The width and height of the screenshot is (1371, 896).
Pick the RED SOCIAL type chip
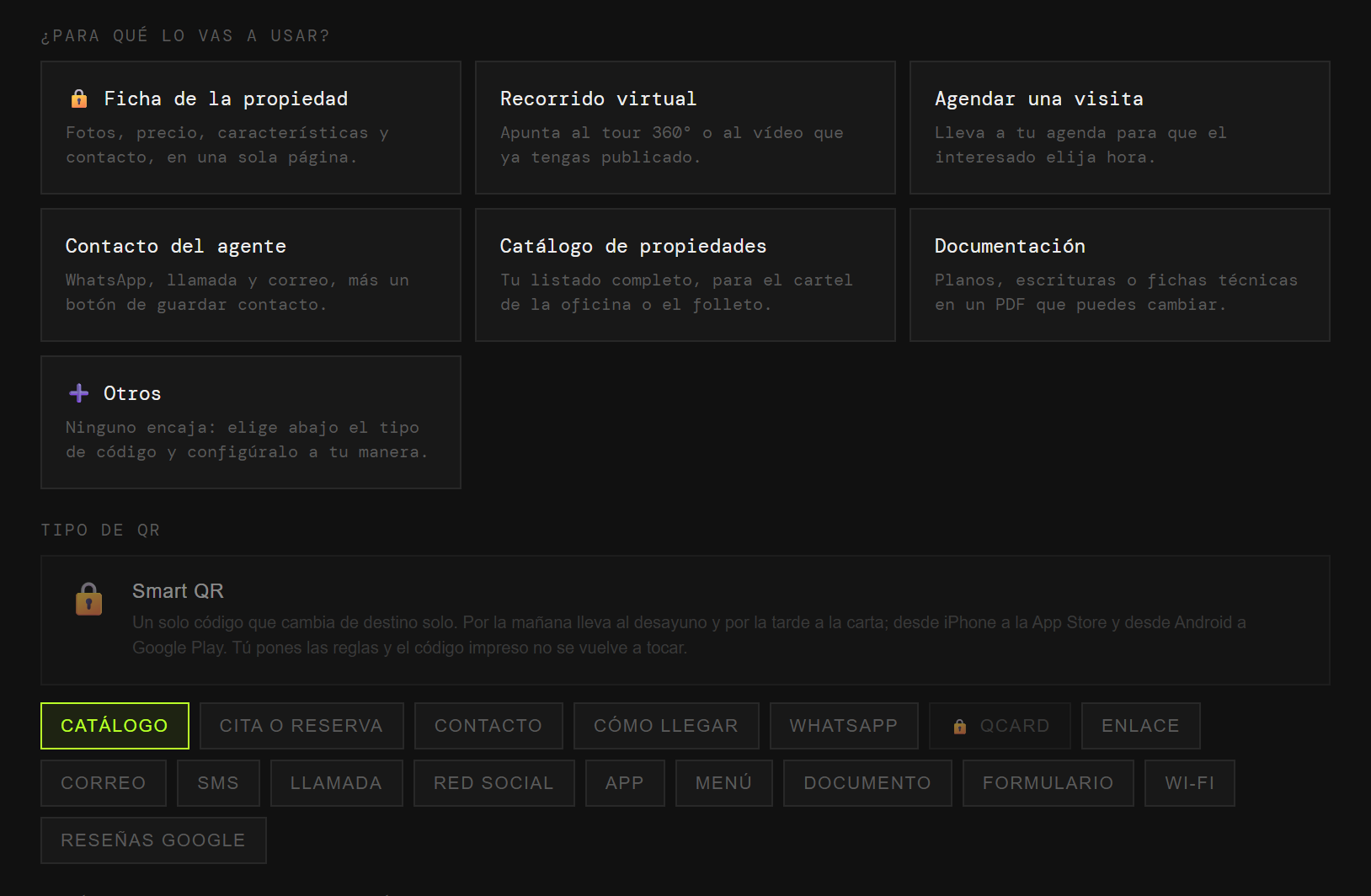(x=494, y=783)
